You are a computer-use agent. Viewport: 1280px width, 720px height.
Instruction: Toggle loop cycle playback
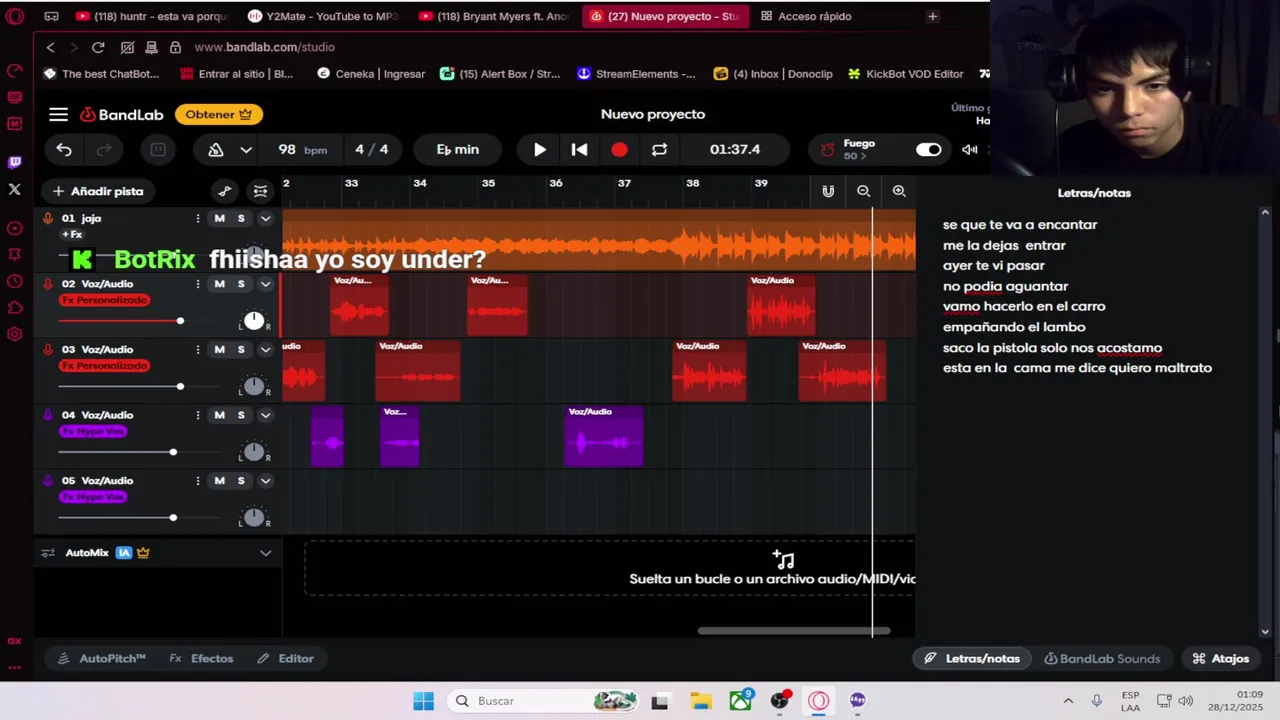(659, 150)
